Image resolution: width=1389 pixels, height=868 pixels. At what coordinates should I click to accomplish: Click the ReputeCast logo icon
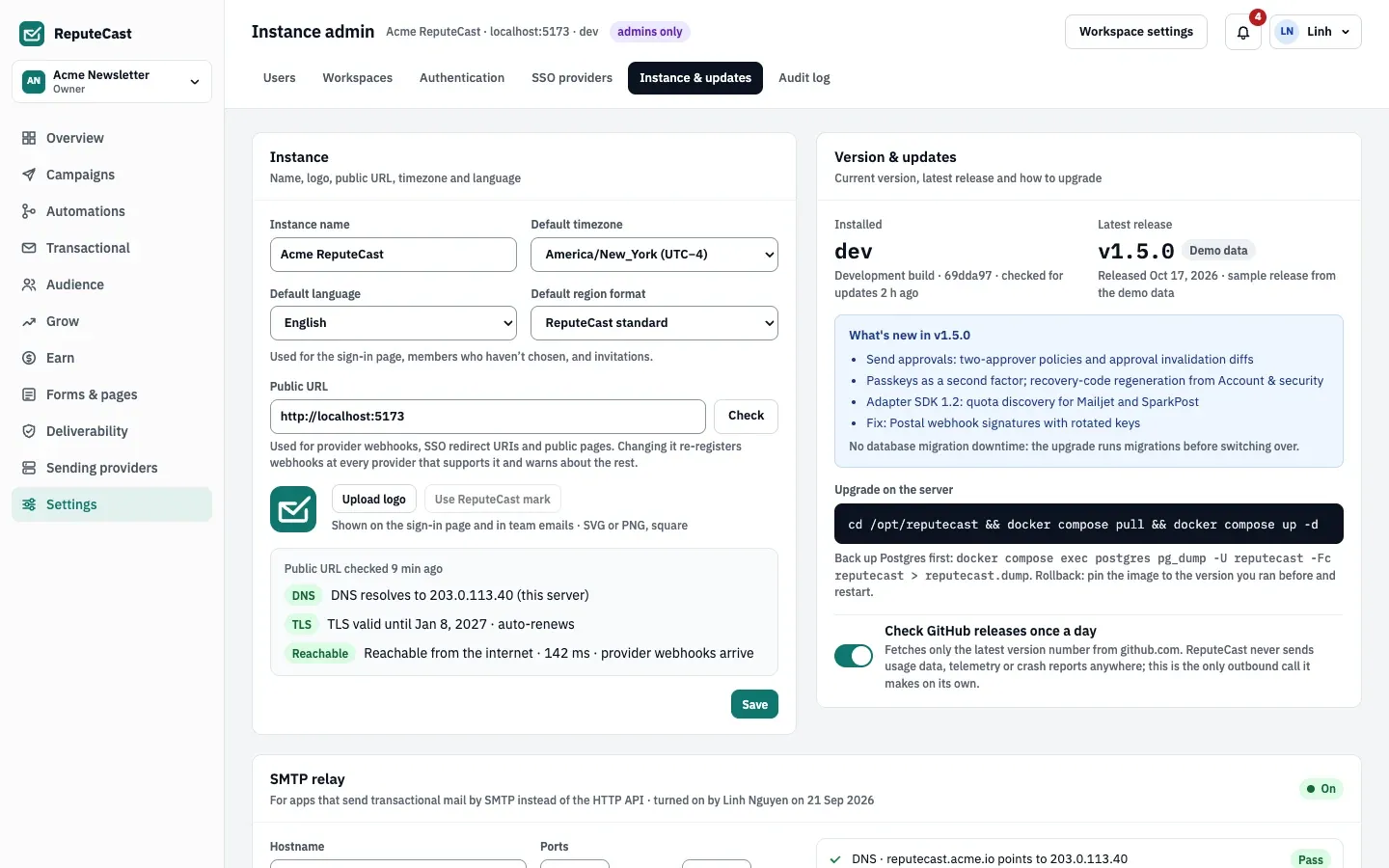[32, 34]
